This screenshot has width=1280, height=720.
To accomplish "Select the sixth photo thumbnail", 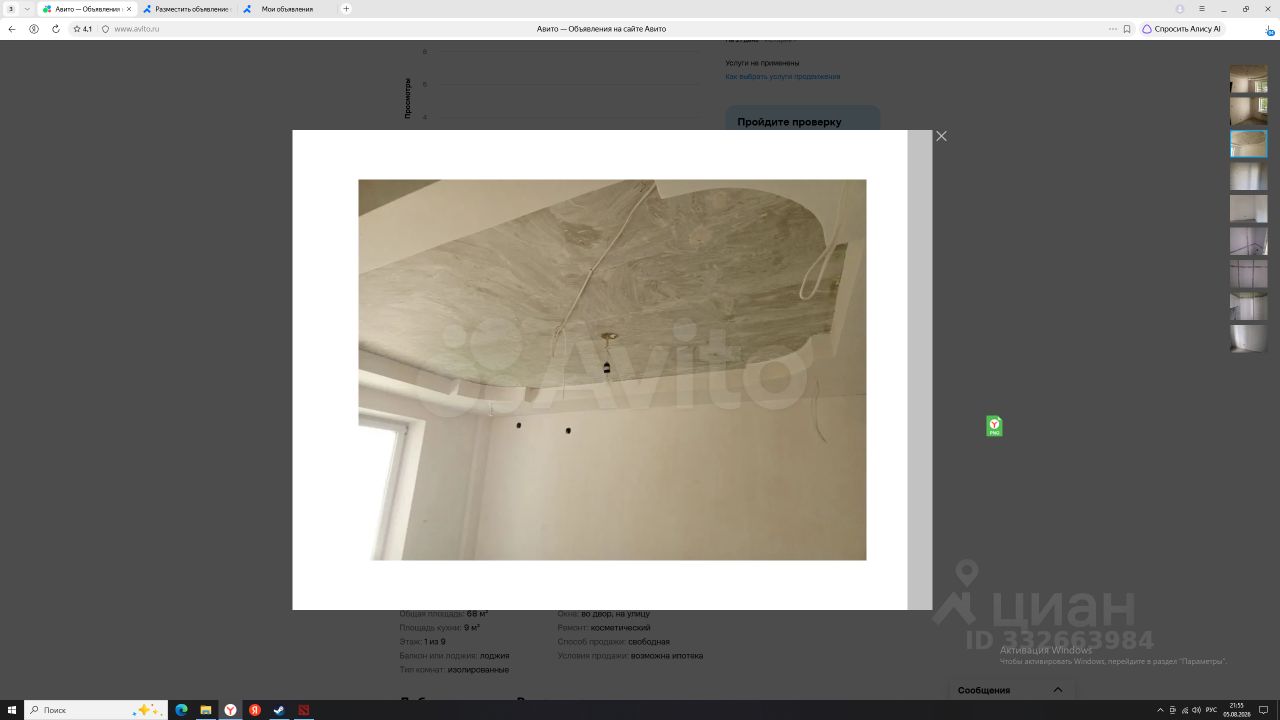I will pos(1248,241).
